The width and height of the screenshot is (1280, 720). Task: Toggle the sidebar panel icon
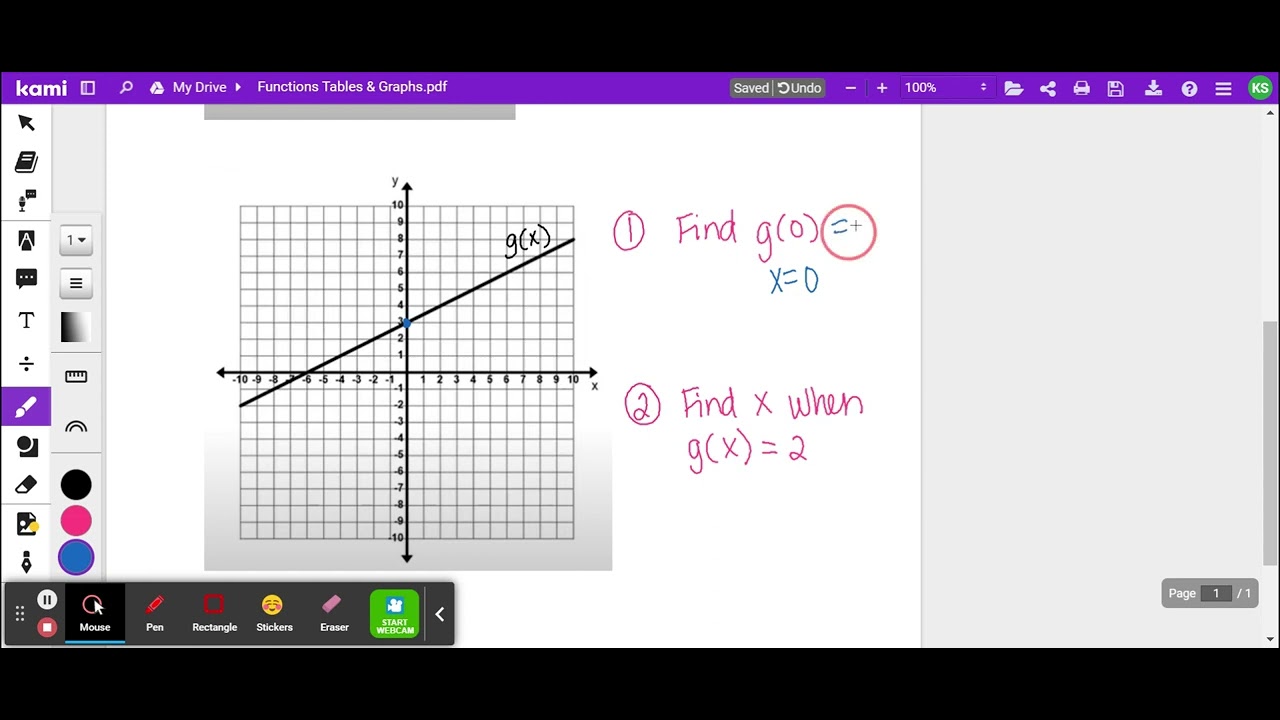[x=88, y=88]
